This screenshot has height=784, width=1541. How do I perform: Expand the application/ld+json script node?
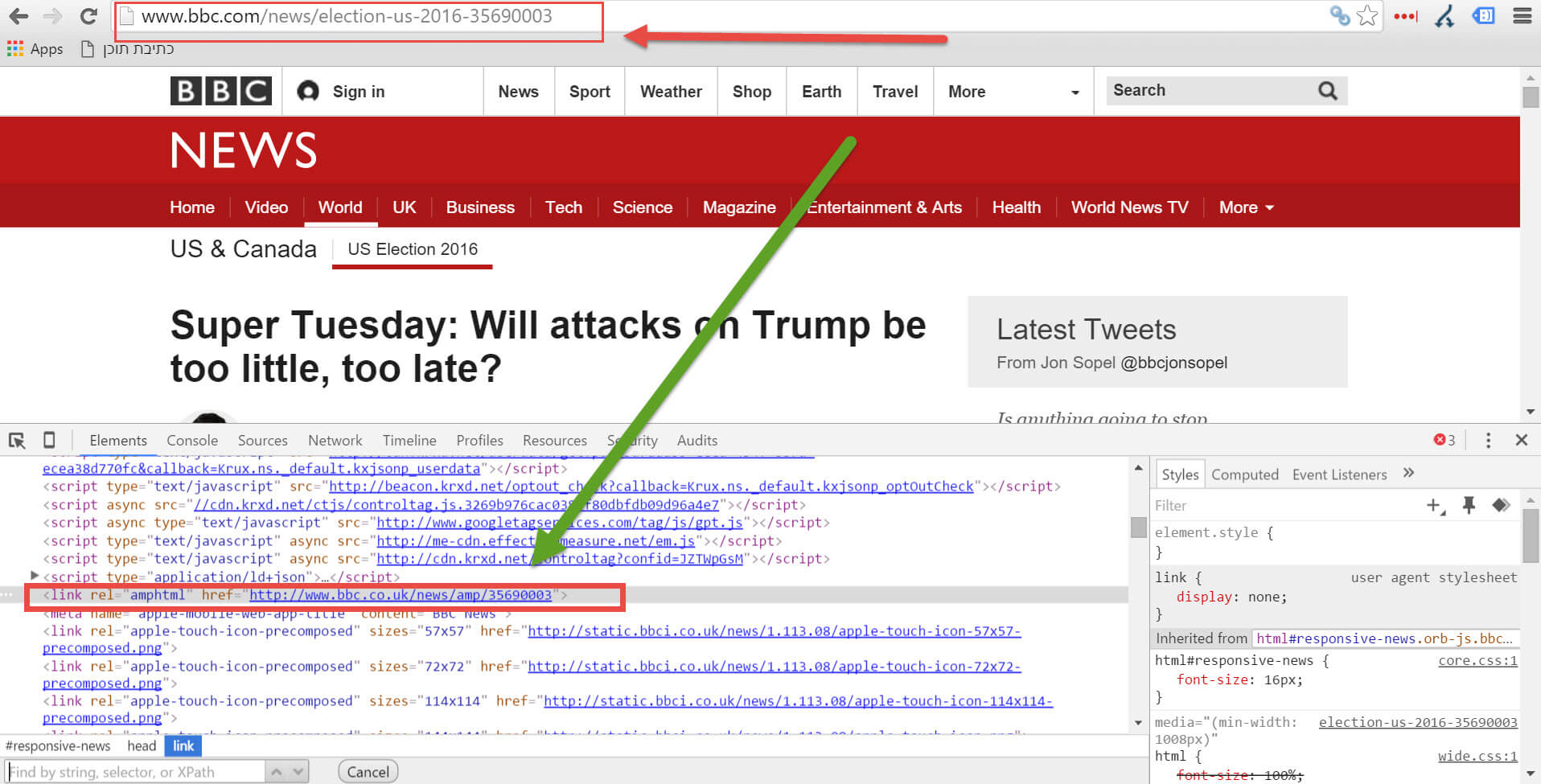pyautogui.click(x=34, y=576)
